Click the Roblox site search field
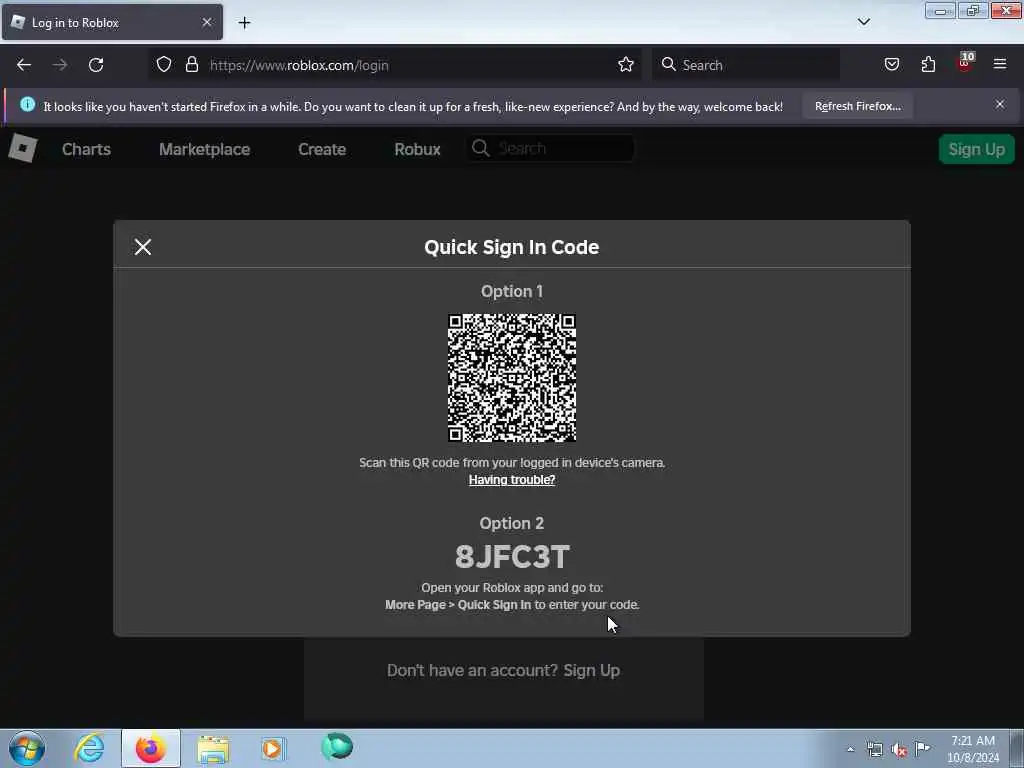1024x768 pixels. coord(550,148)
